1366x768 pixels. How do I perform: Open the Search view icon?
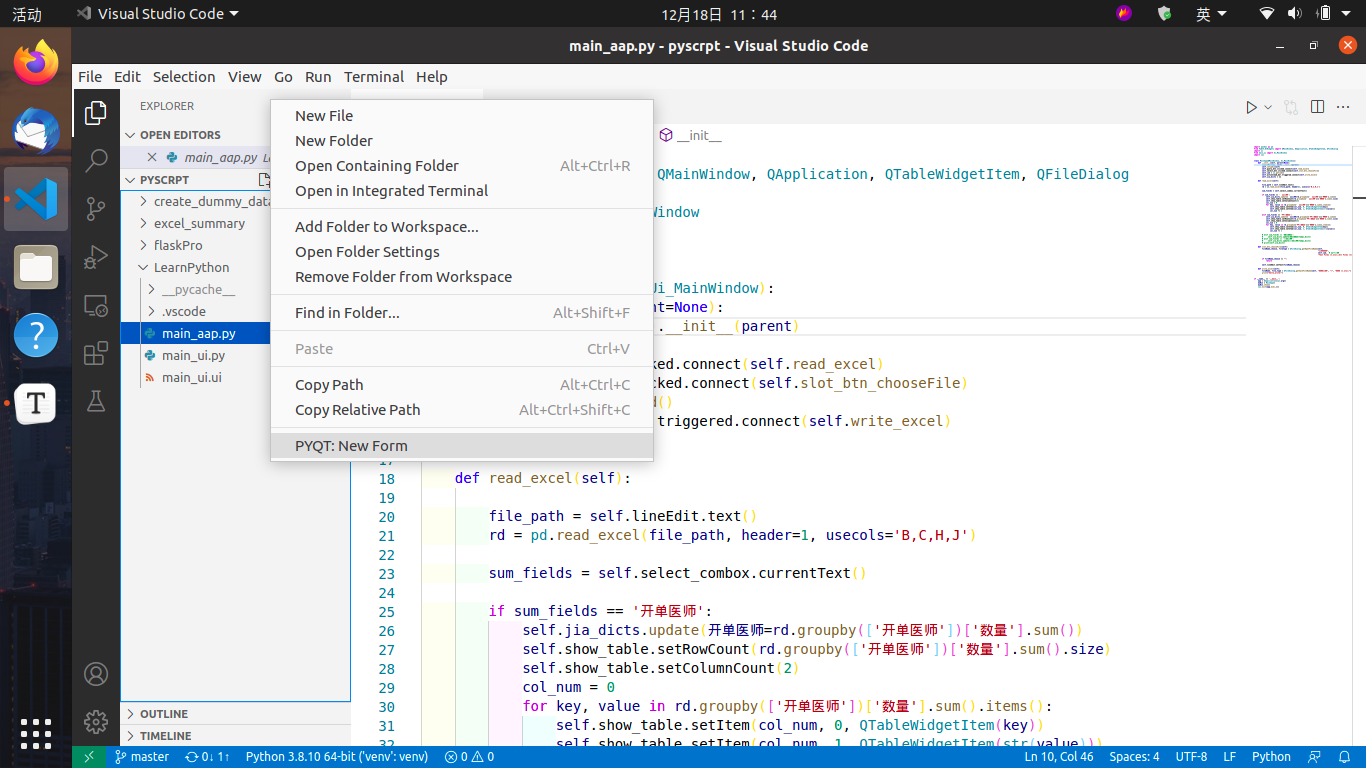pyautogui.click(x=96, y=160)
